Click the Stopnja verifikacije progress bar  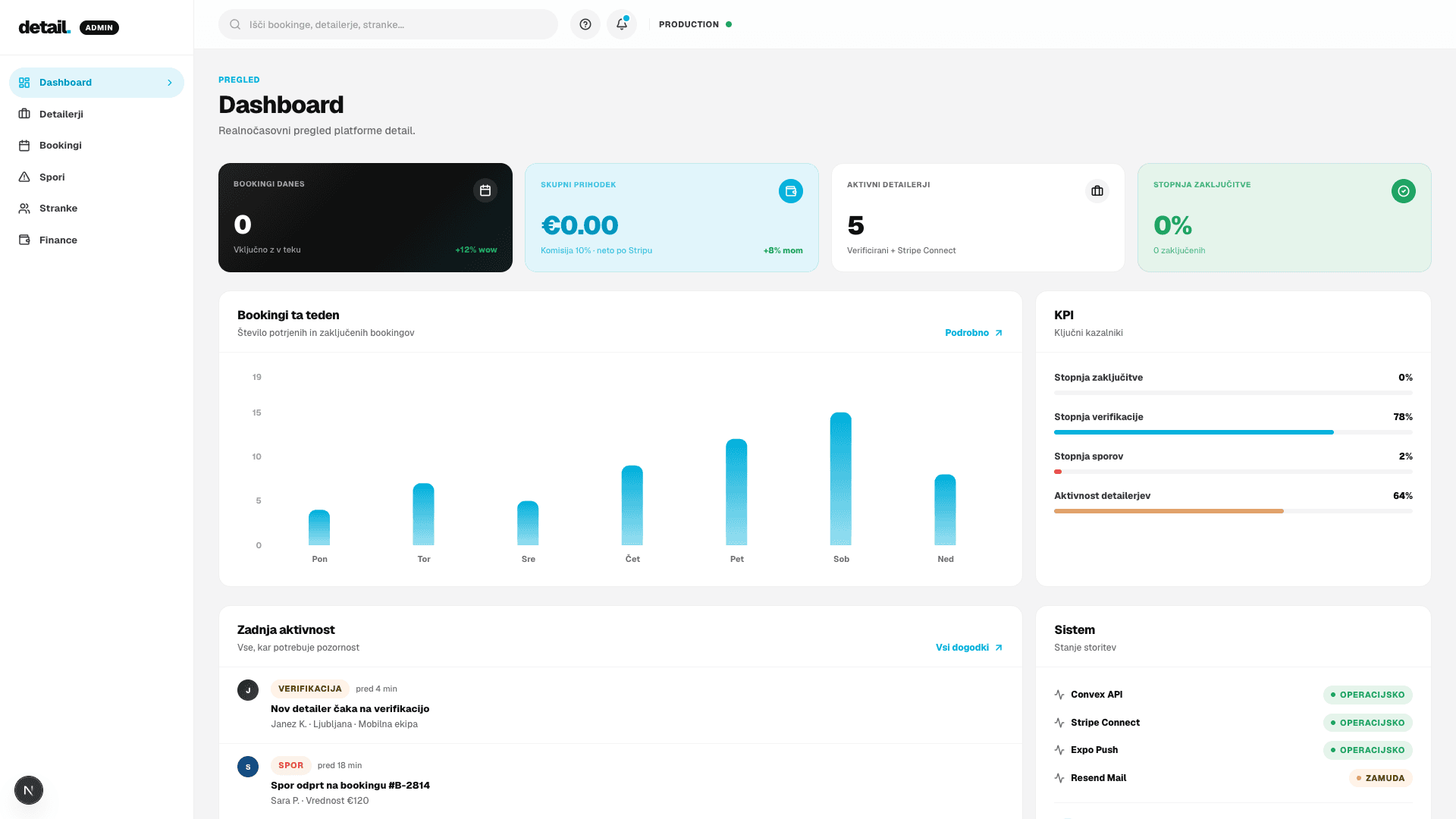[x=1233, y=432]
